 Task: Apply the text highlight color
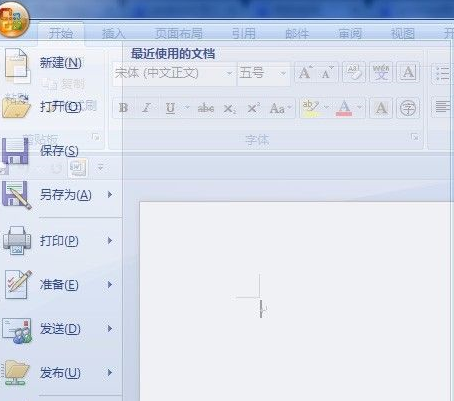click(x=310, y=108)
